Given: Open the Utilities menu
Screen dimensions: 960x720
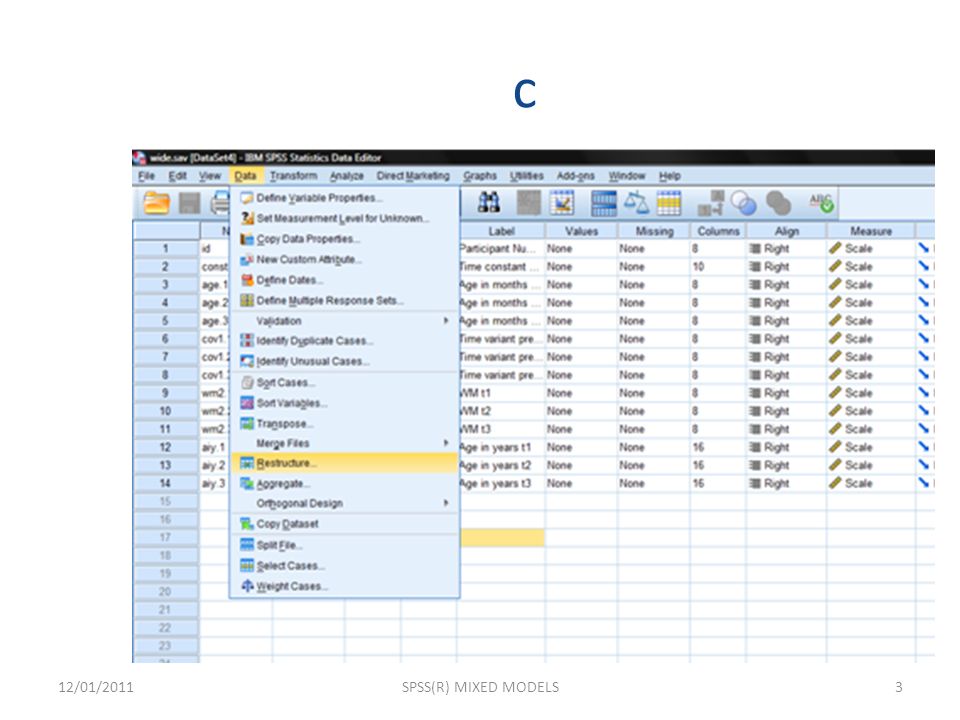Looking at the screenshot, I should (x=527, y=176).
